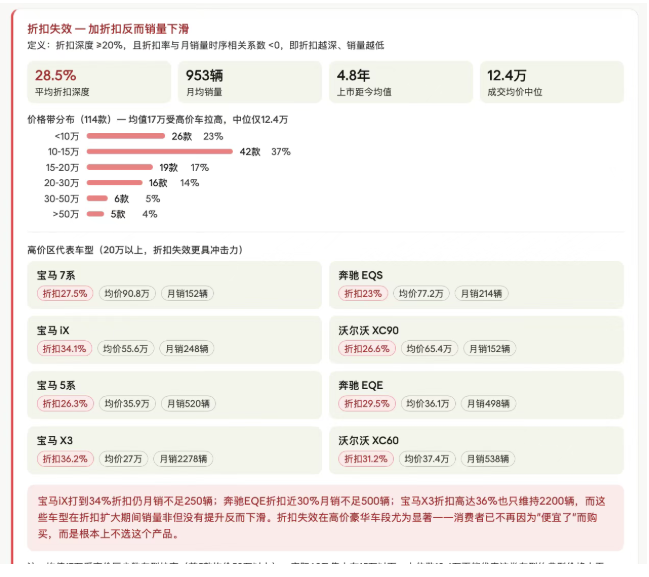Click the 19款 count value
Viewport: 649px width, 577px height.
[x=168, y=167]
